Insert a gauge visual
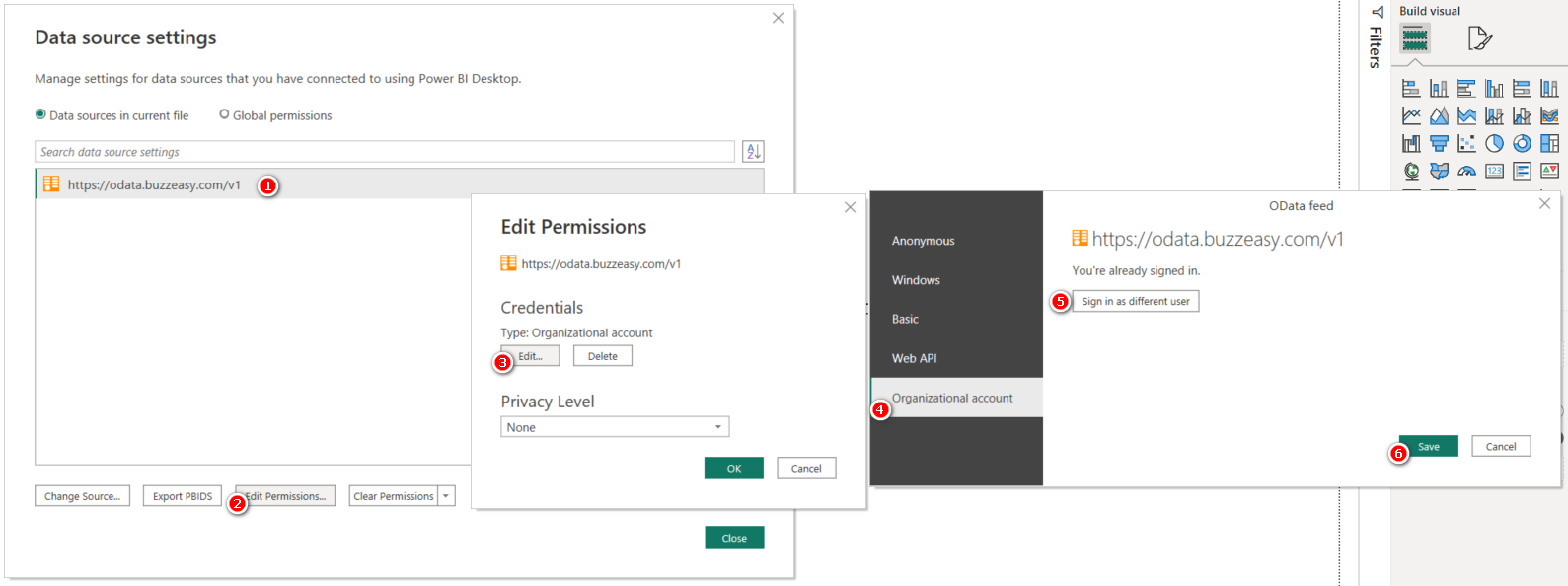The image size is (1568, 586). pos(1466,172)
